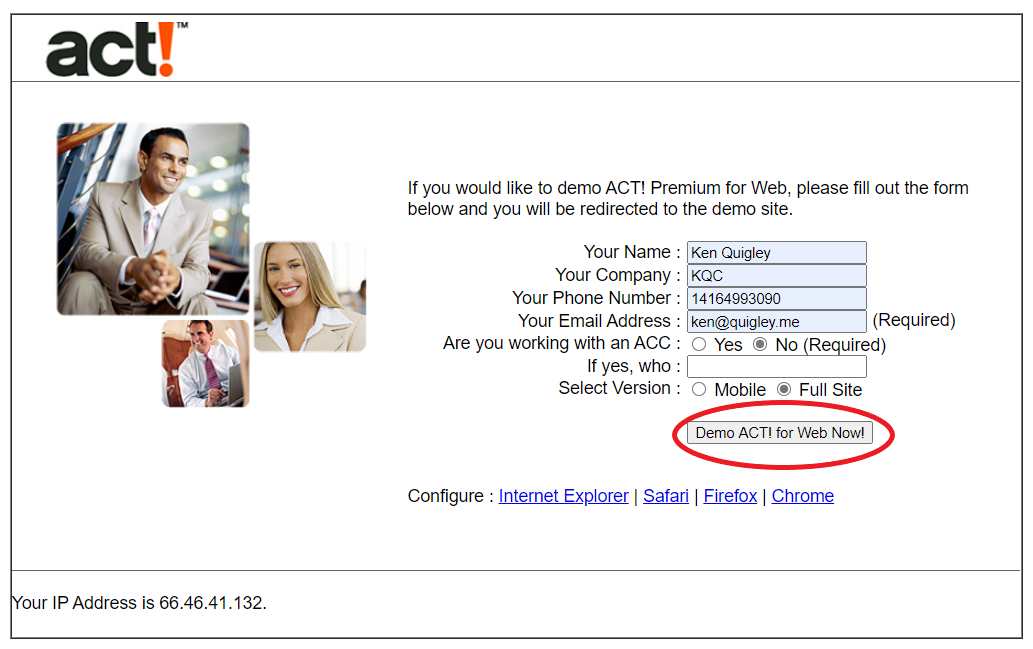
Task: Click the 'Select Version :' label
Action: click(619, 388)
